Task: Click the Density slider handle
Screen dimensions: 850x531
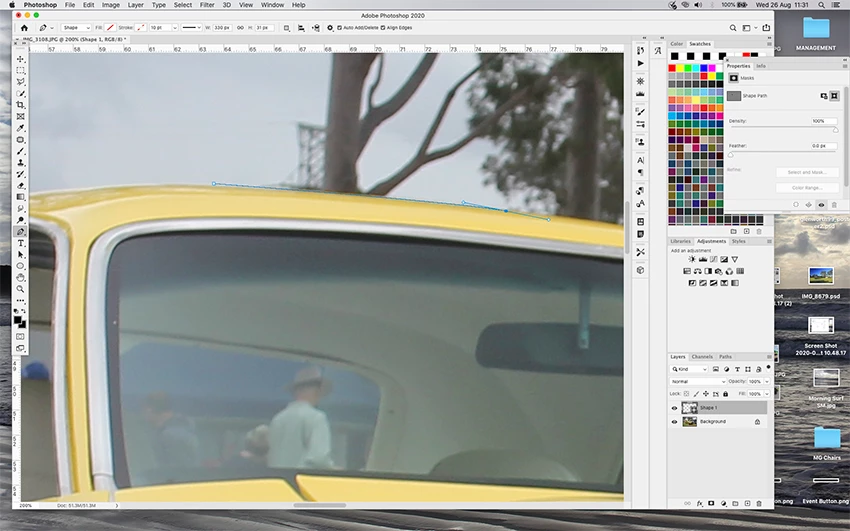Action: point(835,130)
